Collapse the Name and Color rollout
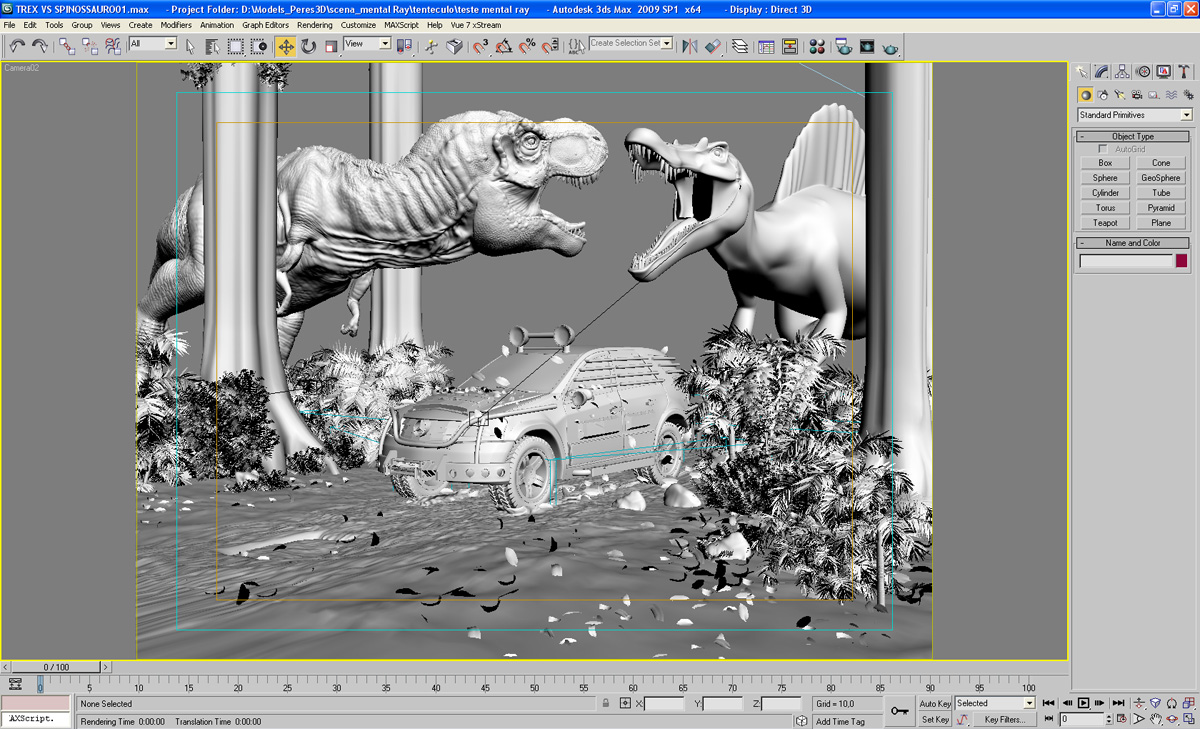Image resolution: width=1200 pixels, height=729 pixels. [x=1133, y=243]
